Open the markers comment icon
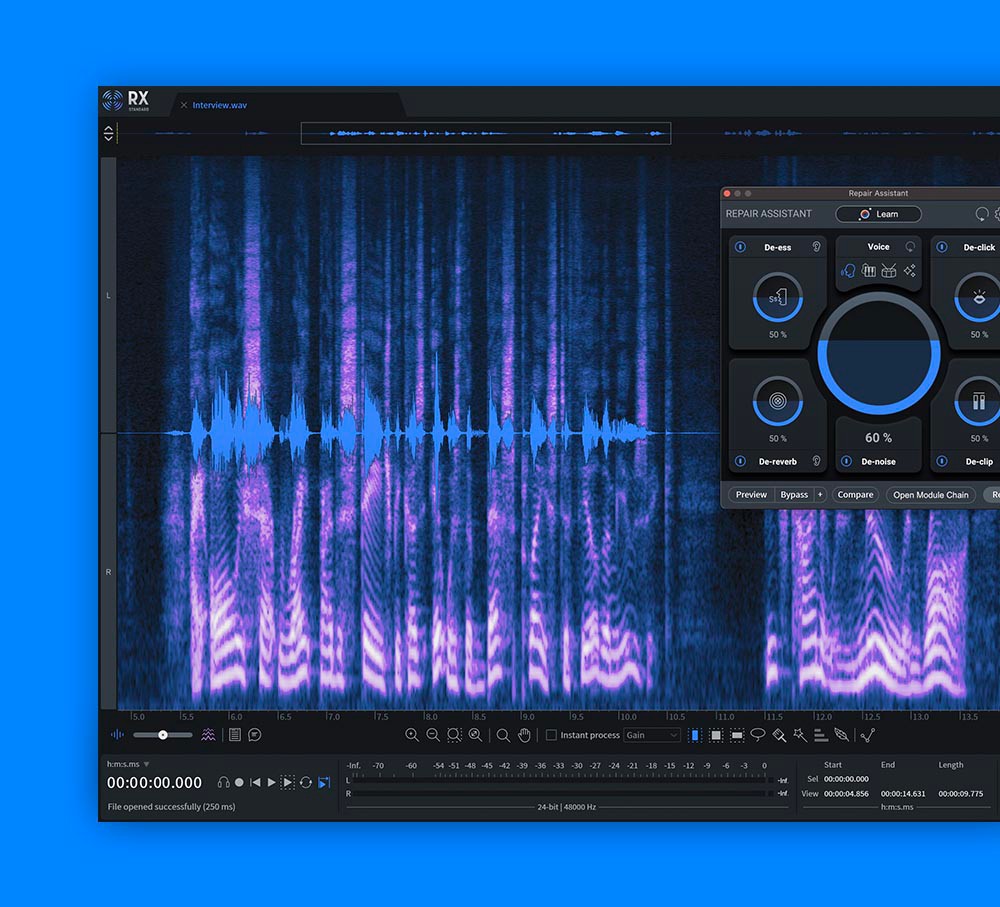This screenshot has height=907, width=1000. 254,735
